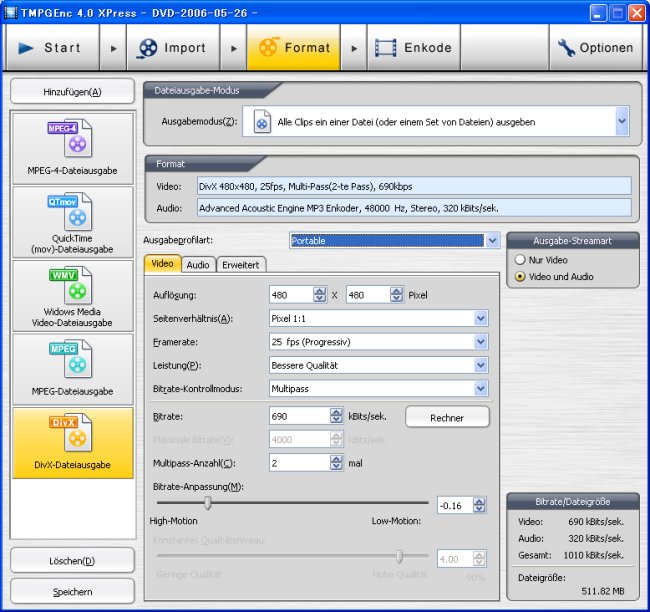Switch to the Format stage
Viewport: 650px width, 612px height.
click(x=293, y=48)
